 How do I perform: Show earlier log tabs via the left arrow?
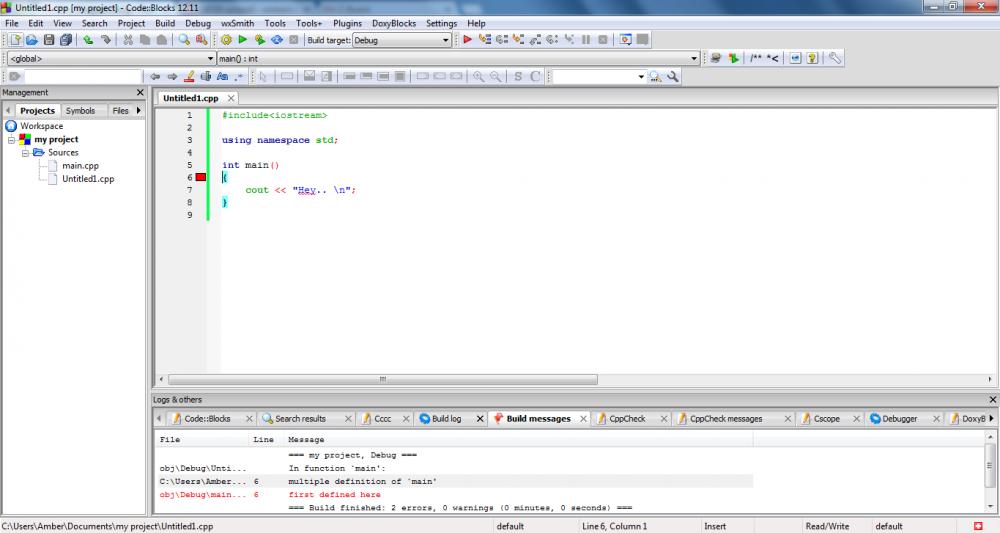(159, 419)
